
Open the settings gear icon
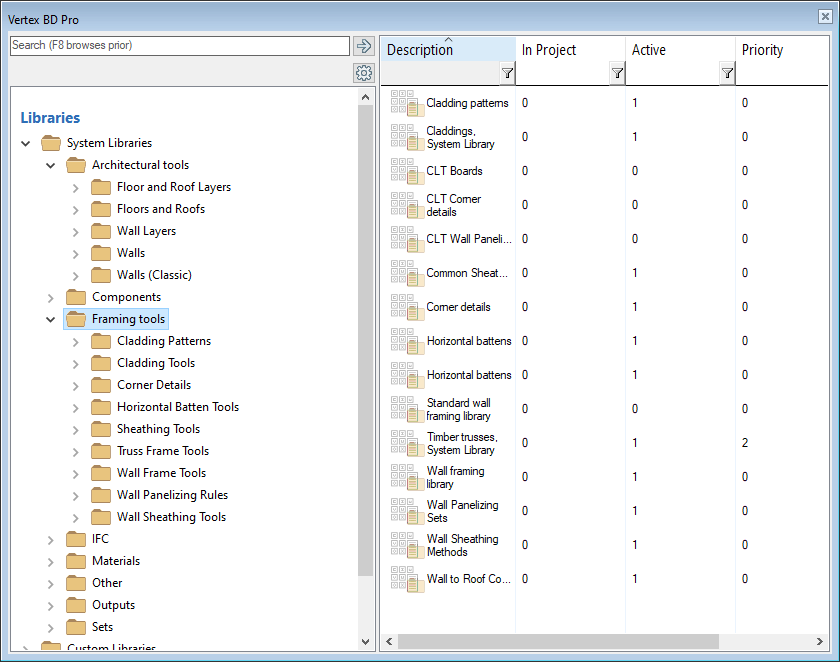click(x=363, y=73)
